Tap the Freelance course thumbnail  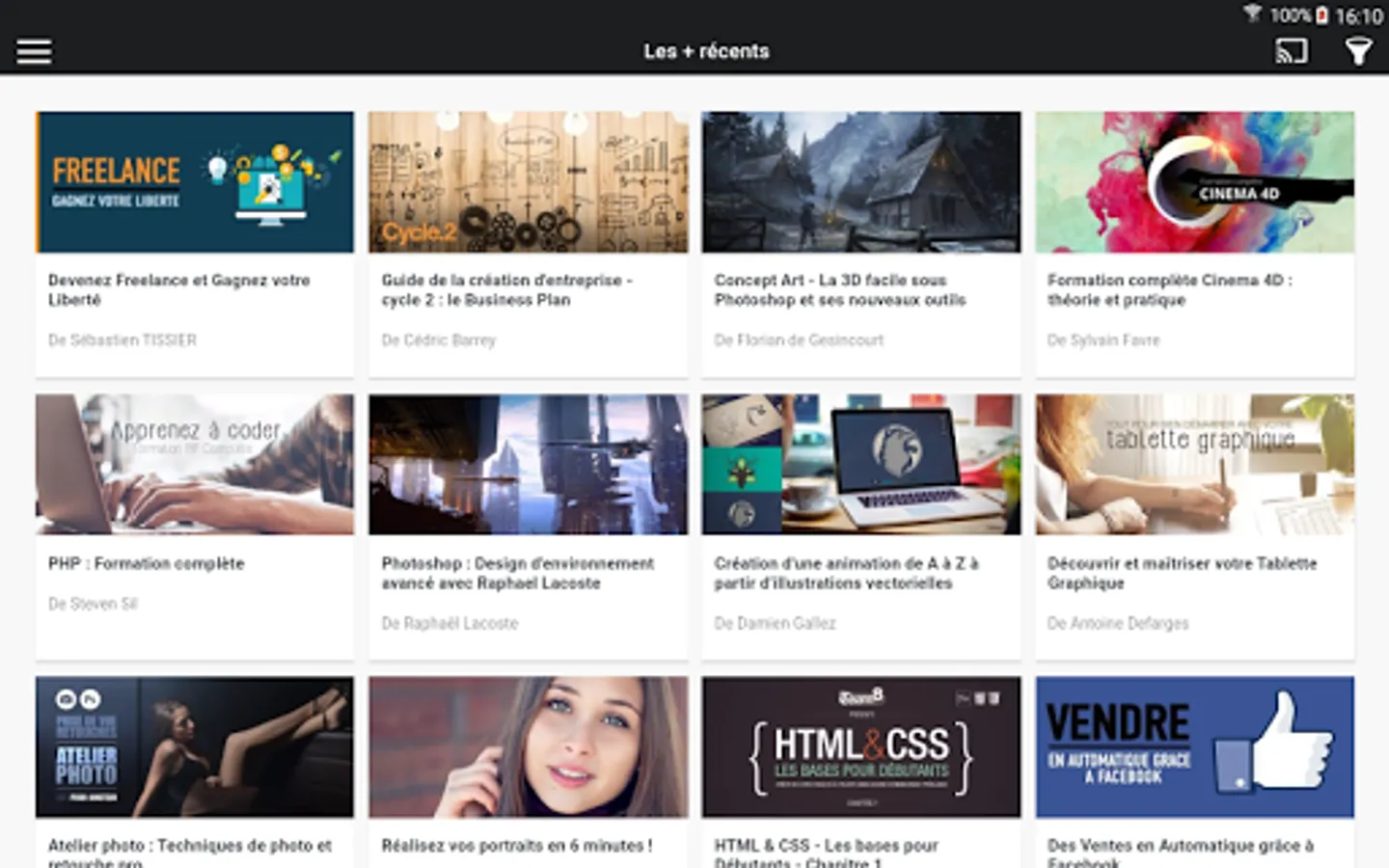(x=194, y=181)
